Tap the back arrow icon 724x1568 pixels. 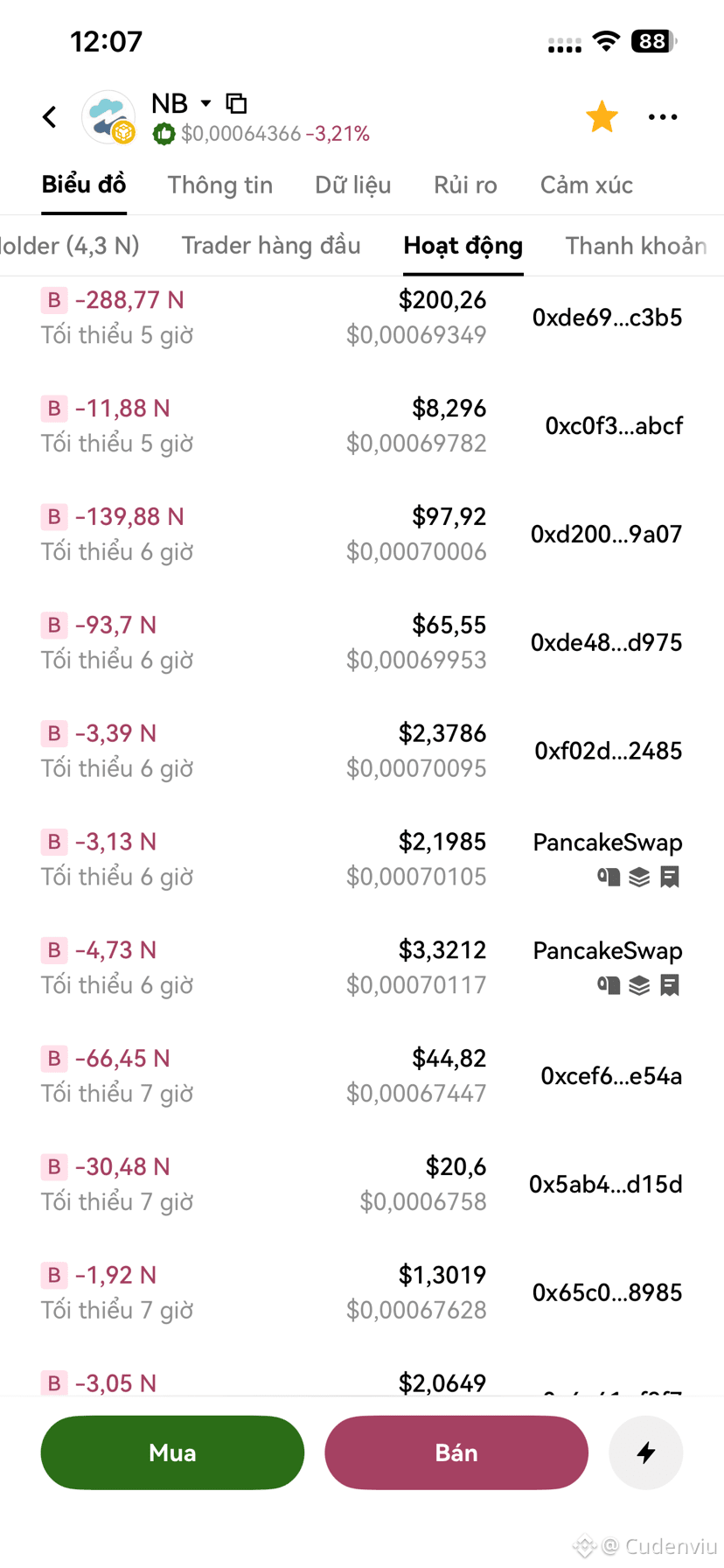[50, 116]
